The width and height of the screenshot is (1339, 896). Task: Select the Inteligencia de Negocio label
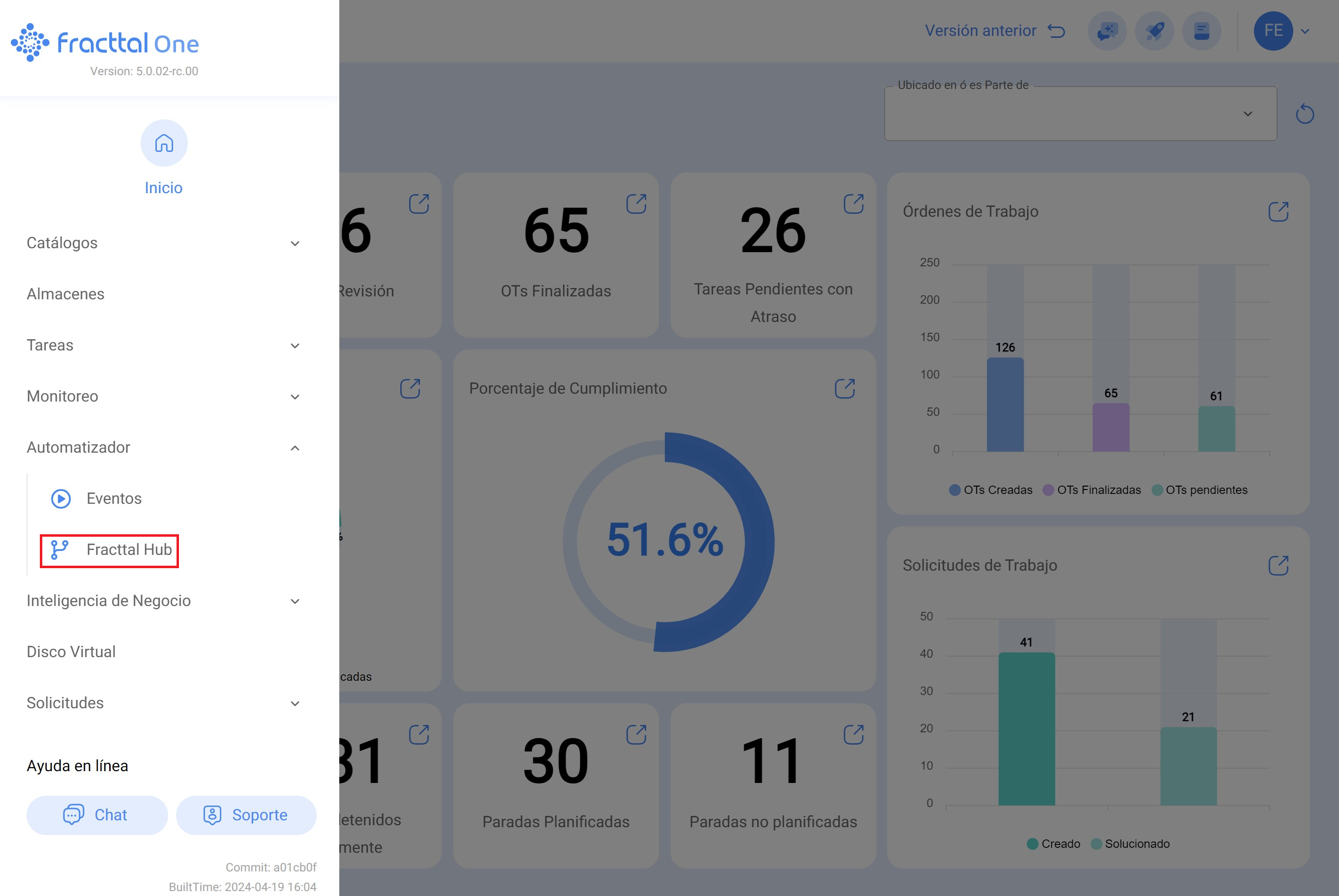tap(109, 601)
